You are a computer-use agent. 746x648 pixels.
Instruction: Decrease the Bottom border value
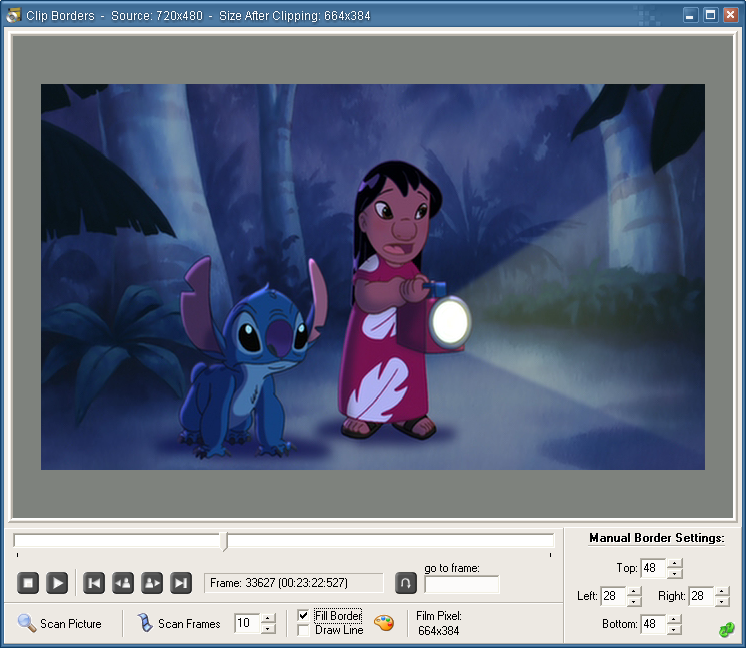point(674,629)
